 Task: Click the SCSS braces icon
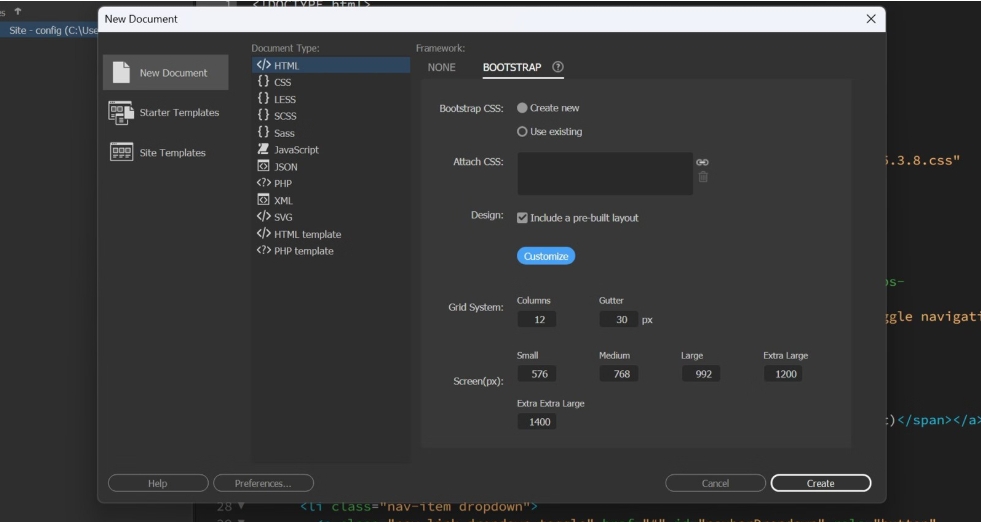263,115
